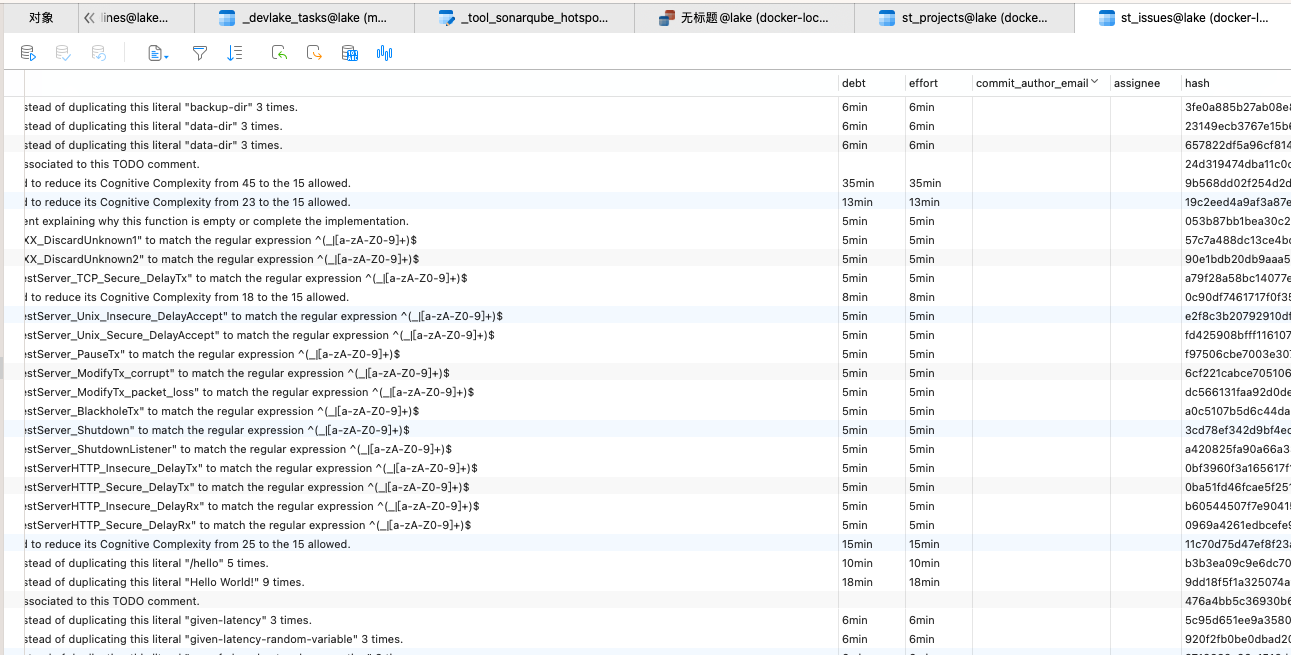
Task: Click the table icon on st_projects tab
Action: click(887, 18)
